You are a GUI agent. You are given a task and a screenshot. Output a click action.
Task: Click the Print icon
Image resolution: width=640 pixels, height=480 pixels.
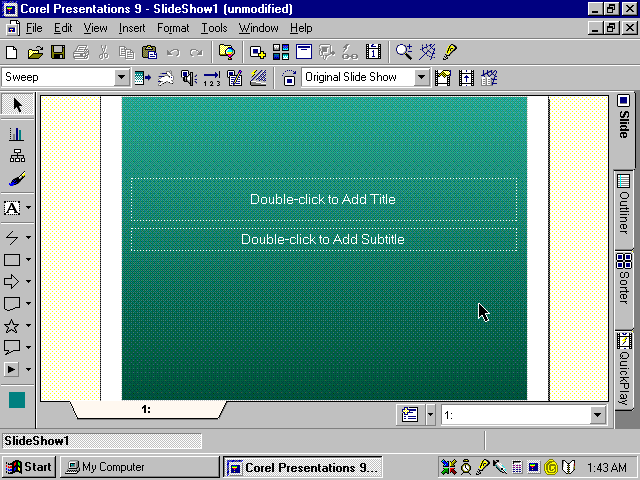coord(81,52)
